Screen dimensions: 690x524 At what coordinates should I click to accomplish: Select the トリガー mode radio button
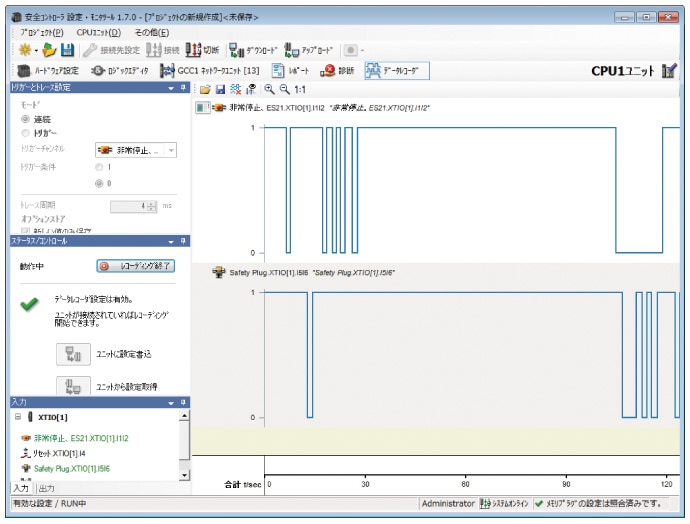click(26, 132)
